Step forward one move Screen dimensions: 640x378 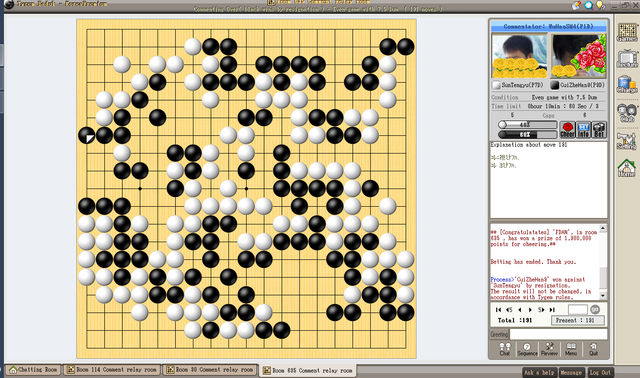pyautogui.click(x=530, y=310)
